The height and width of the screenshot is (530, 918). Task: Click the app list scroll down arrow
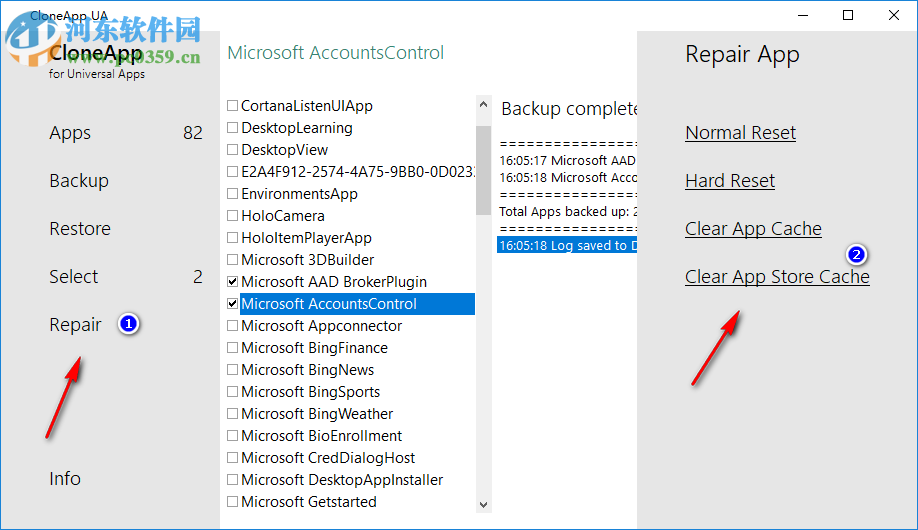tap(484, 505)
